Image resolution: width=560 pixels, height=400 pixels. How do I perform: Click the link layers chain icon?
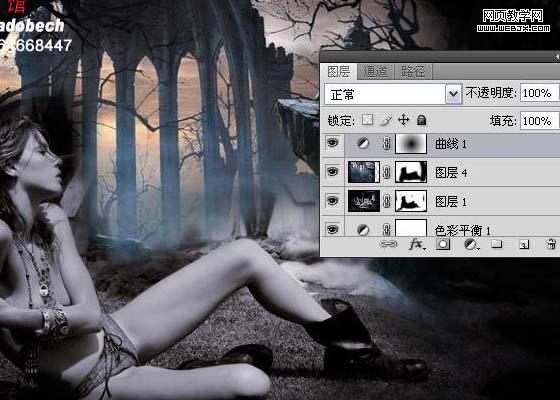click(x=388, y=244)
